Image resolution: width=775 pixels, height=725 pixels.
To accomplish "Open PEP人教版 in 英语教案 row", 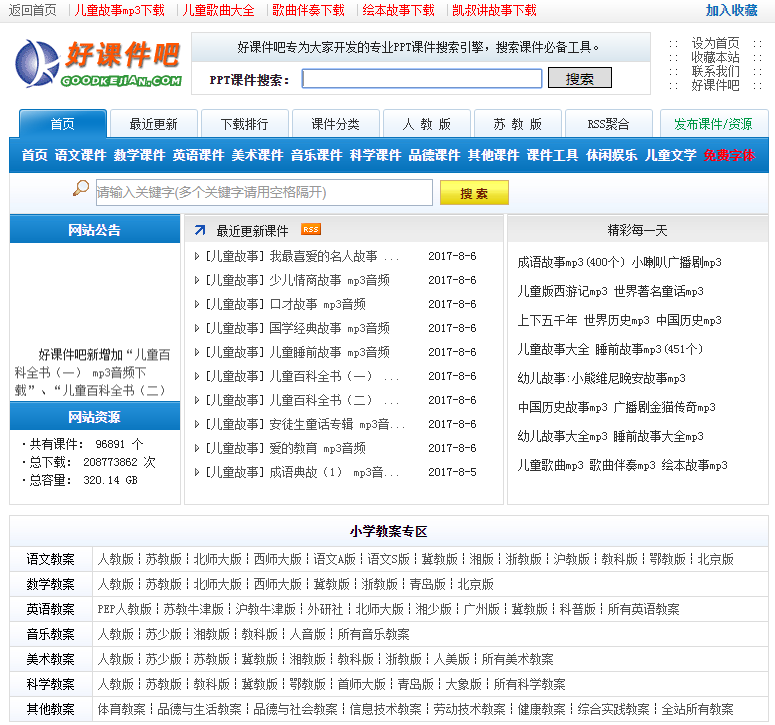I will click(125, 609).
